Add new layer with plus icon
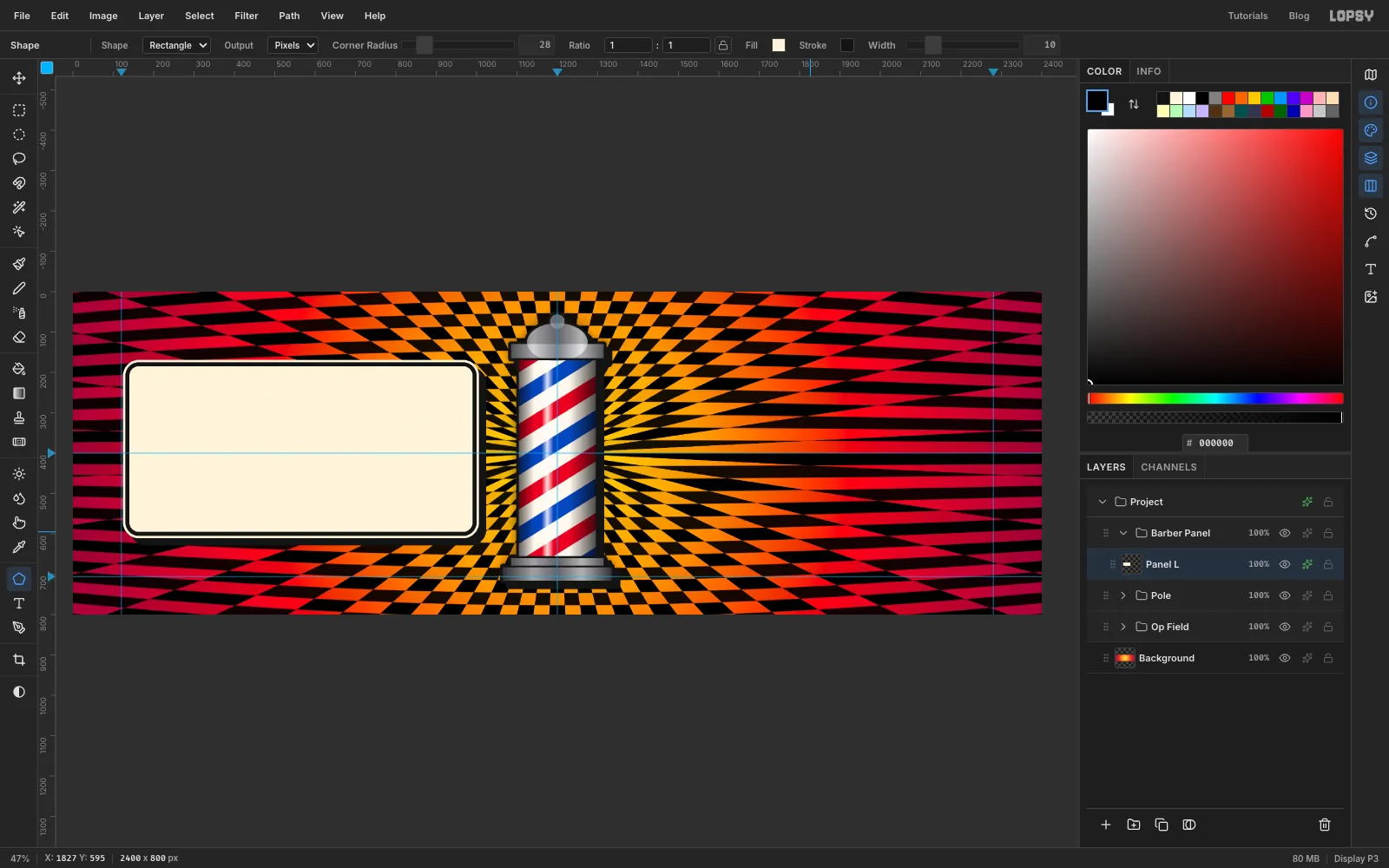This screenshot has width=1389, height=868. point(1106,825)
